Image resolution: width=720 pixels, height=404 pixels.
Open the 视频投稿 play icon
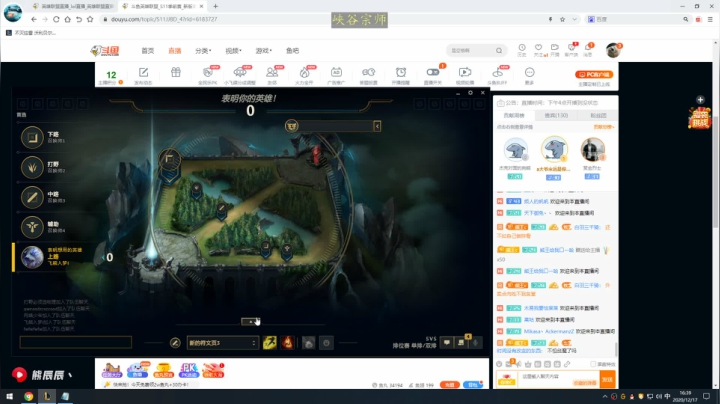coord(465,73)
